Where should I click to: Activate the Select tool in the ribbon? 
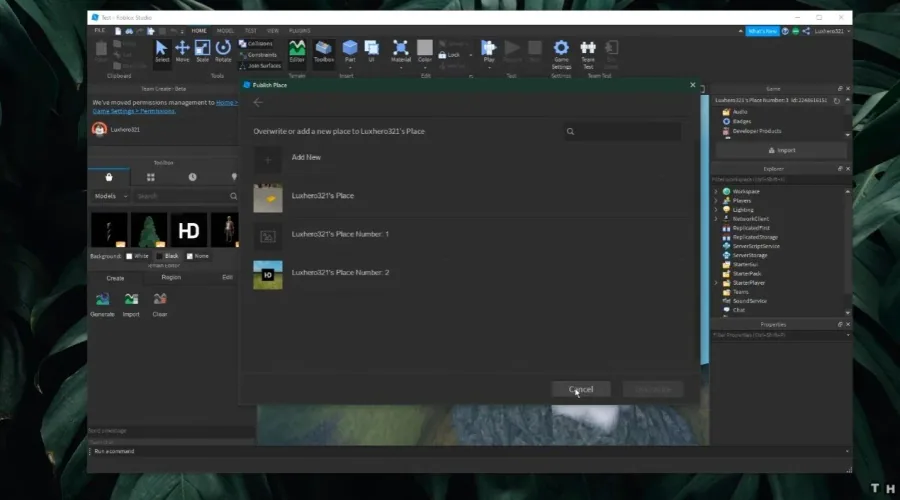162,51
